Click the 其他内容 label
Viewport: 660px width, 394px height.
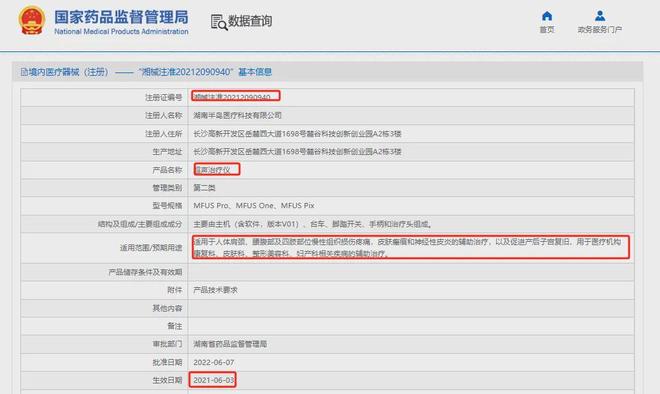point(168,308)
